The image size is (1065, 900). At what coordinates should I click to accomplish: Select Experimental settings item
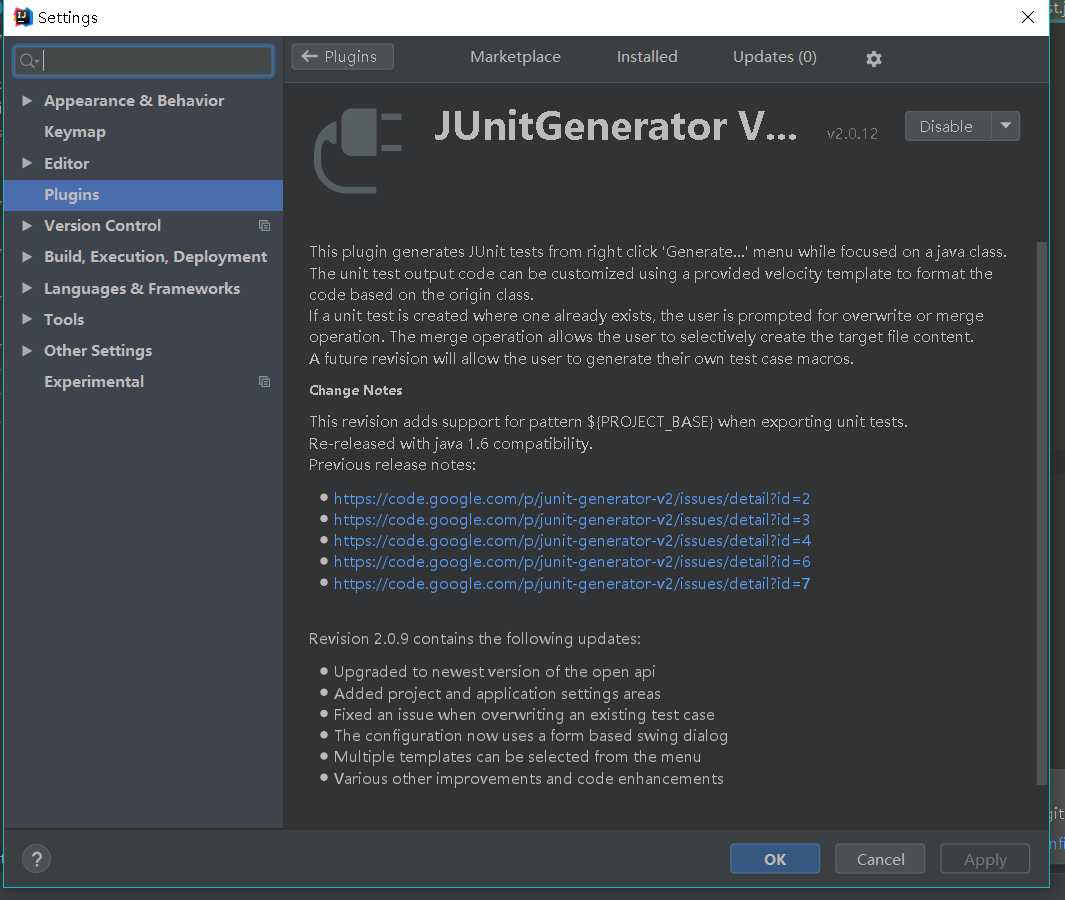pyautogui.click(x=94, y=382)
